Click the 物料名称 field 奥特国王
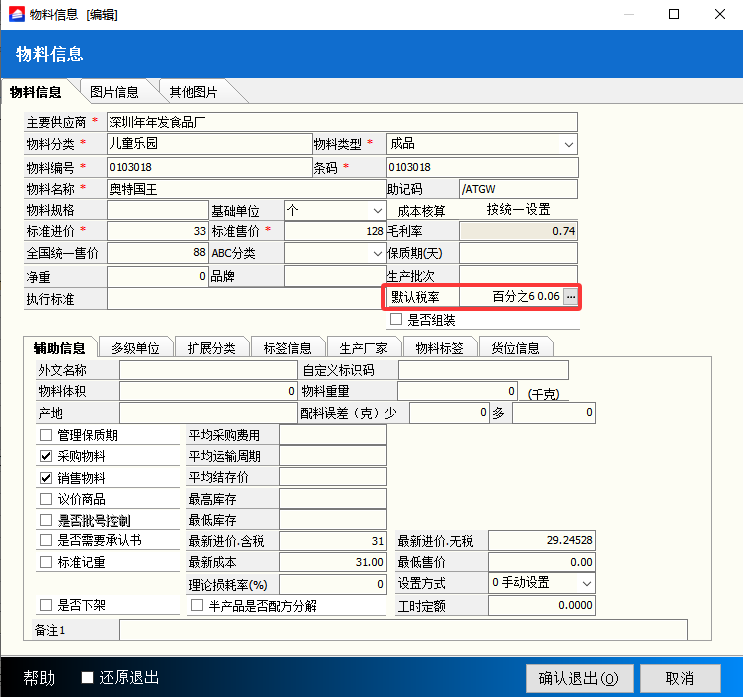The image size is (743, 697). (246, 189)
